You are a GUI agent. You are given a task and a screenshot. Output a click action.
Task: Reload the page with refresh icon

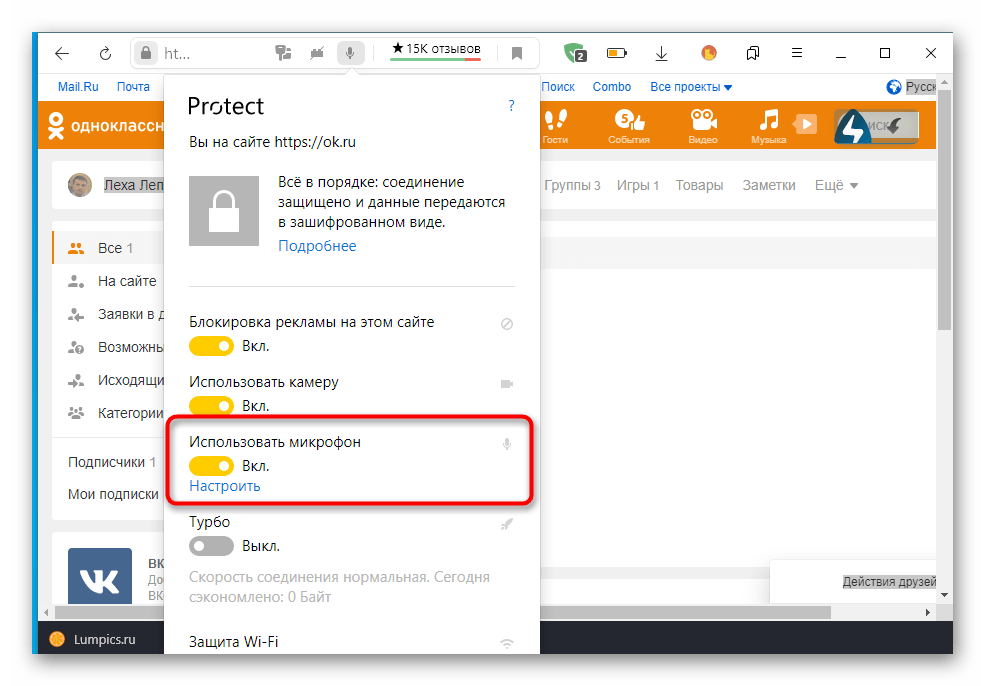(x=105, y=53)
